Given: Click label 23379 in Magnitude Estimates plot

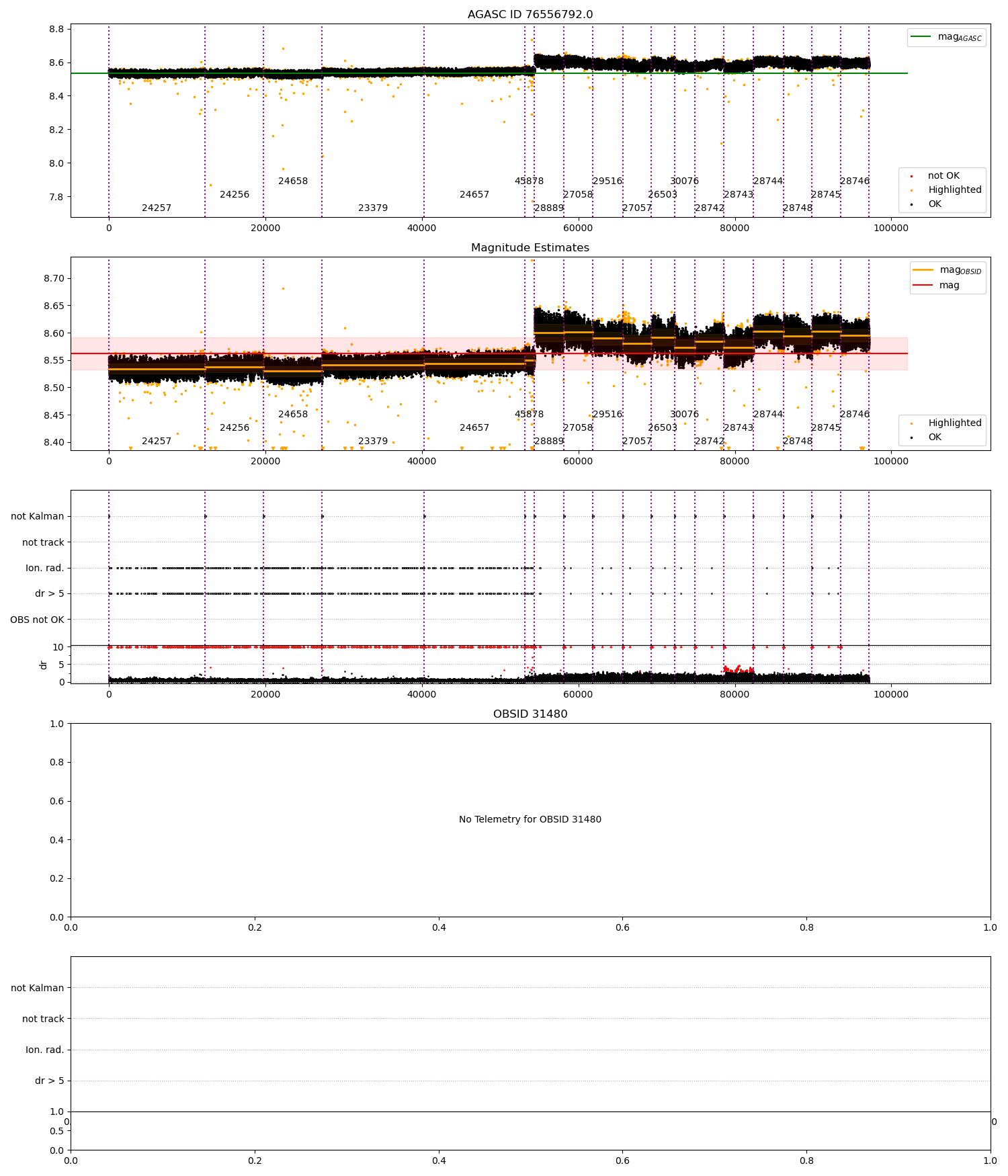Looking at the screenshot, I should click(373, 442).
